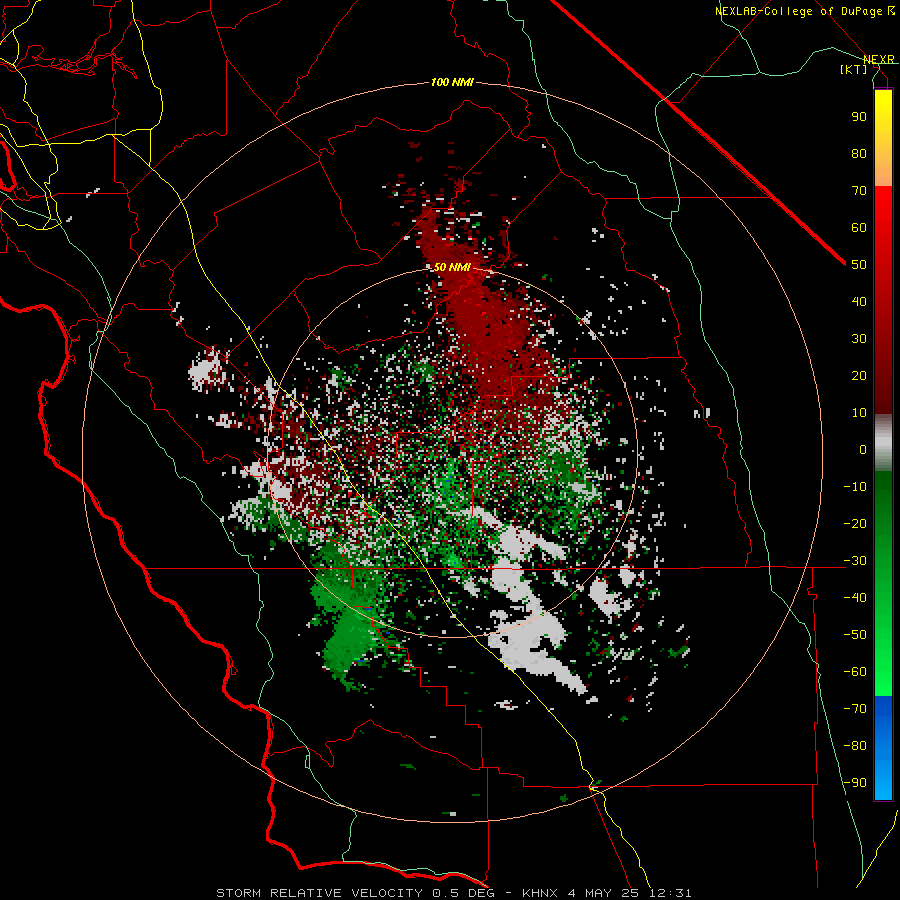Click the 40 value on velocity scale
900x900 pixels.
(859, 301)
